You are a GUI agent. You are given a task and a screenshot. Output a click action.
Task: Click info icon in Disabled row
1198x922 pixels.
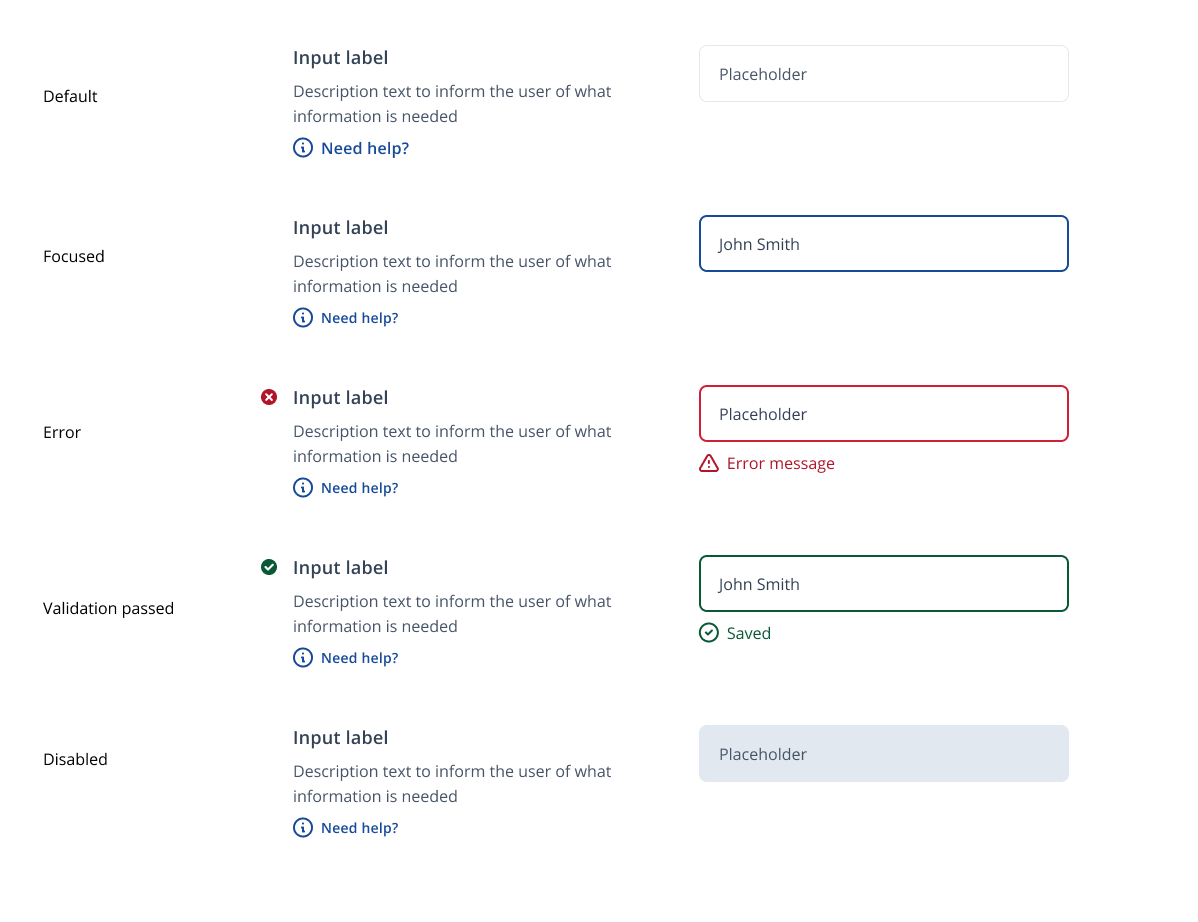[x=303, y=828]
